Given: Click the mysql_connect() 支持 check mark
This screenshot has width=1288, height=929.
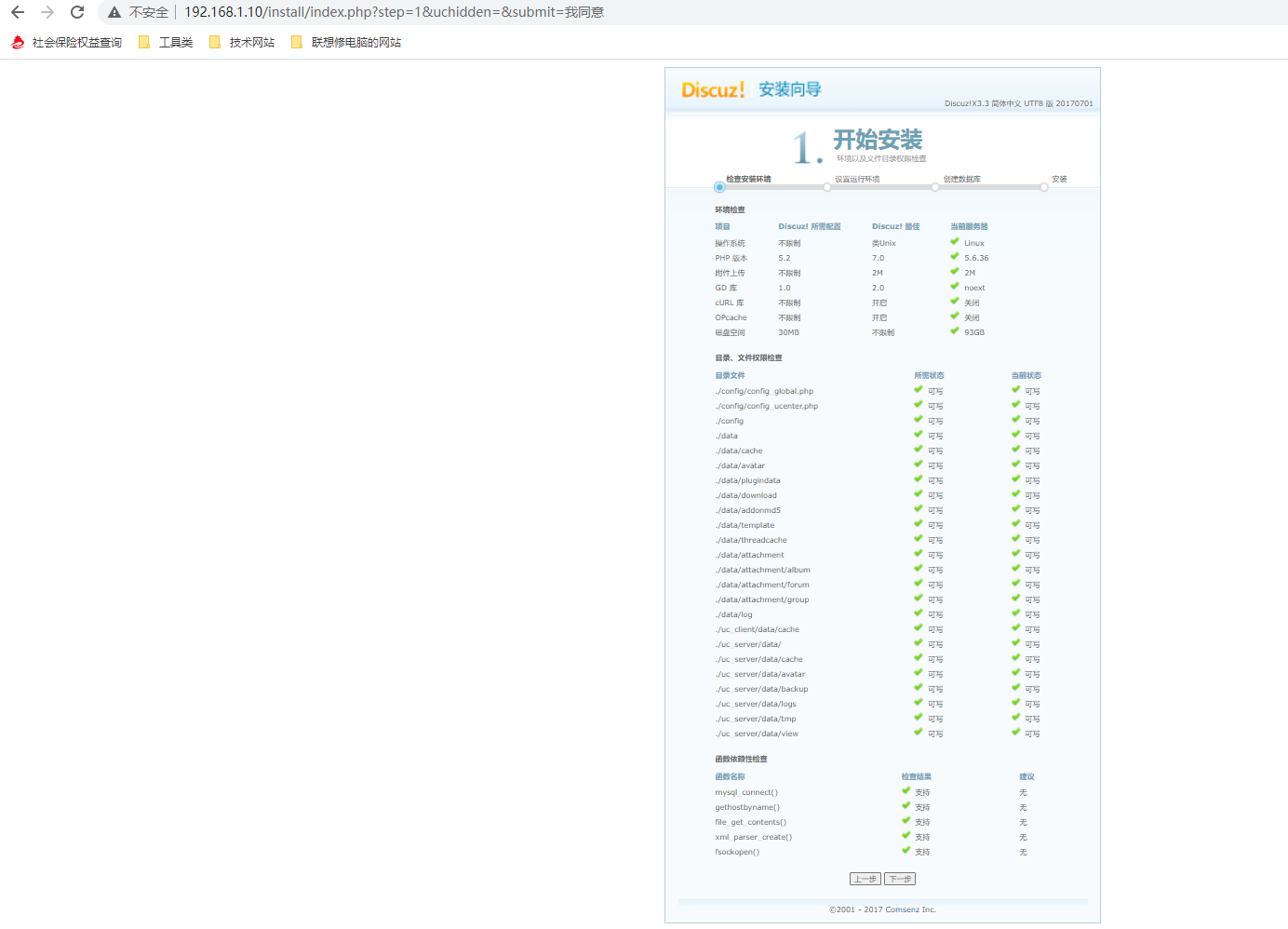Looking at the screenshot, I should coord(906,790).
